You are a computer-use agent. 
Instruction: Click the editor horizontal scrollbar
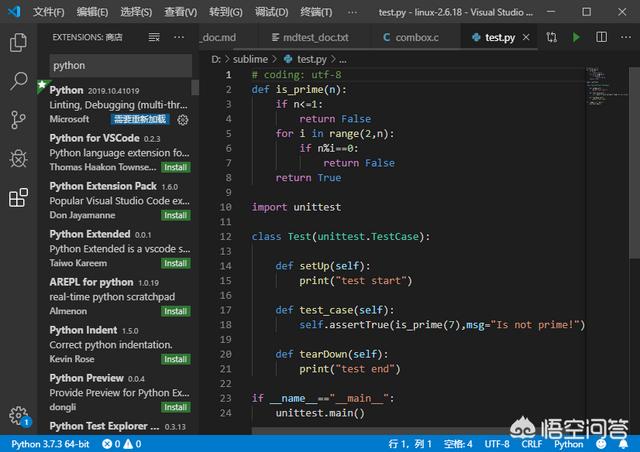380,431
